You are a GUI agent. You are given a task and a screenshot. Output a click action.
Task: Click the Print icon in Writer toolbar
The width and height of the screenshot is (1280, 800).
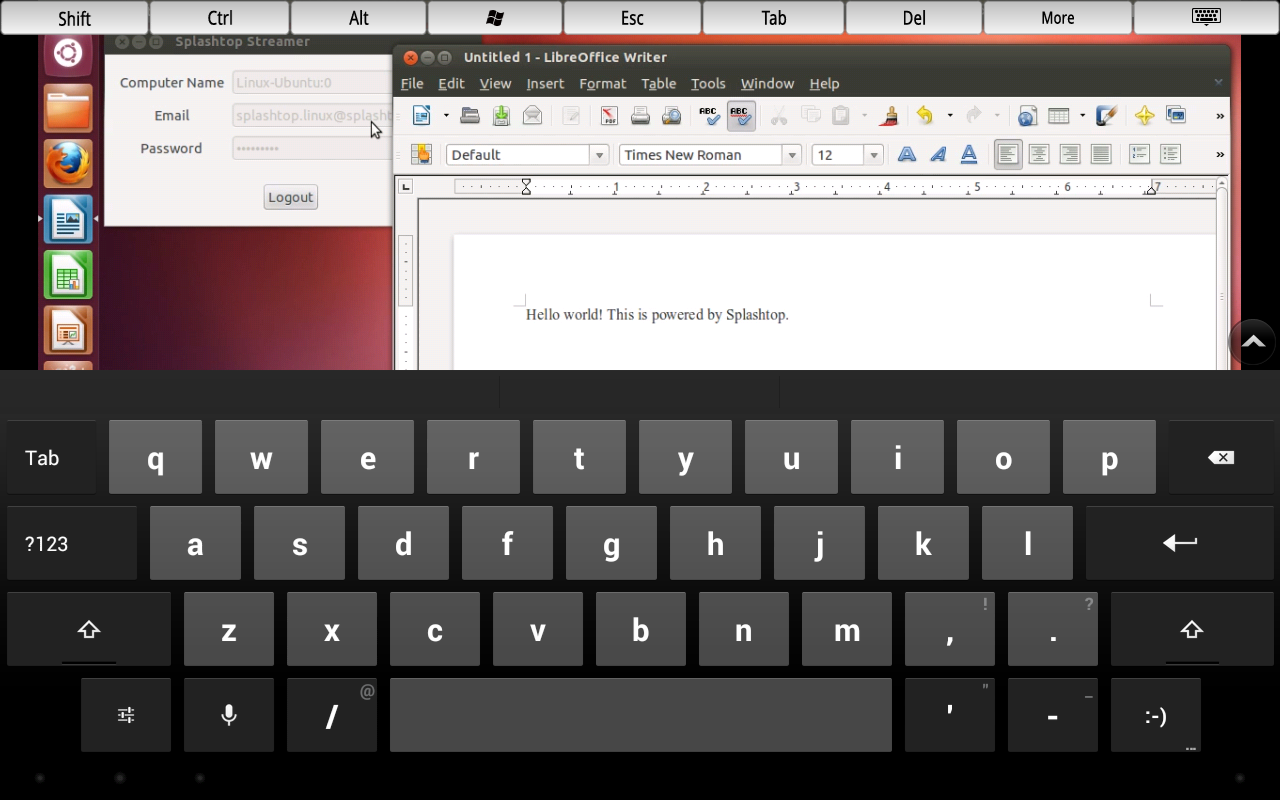640,116
